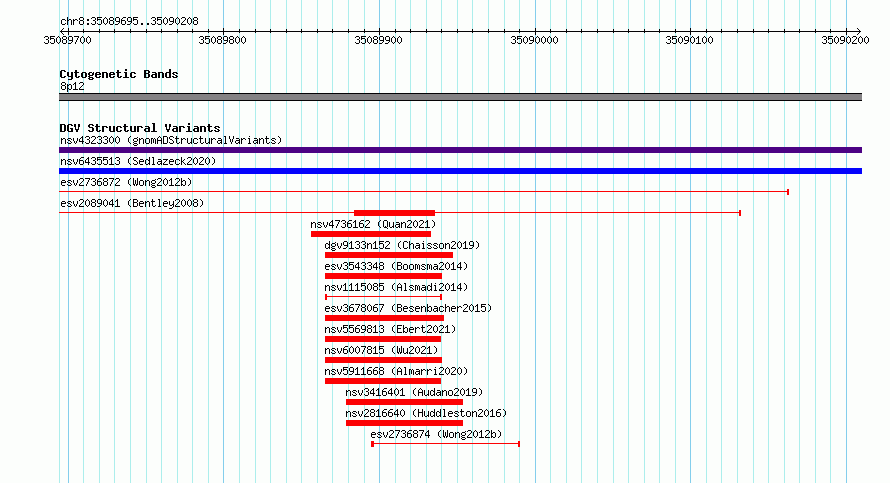Click the red nsv4736162 variant bar
This screenshot has width=890, height=483.
371,234
